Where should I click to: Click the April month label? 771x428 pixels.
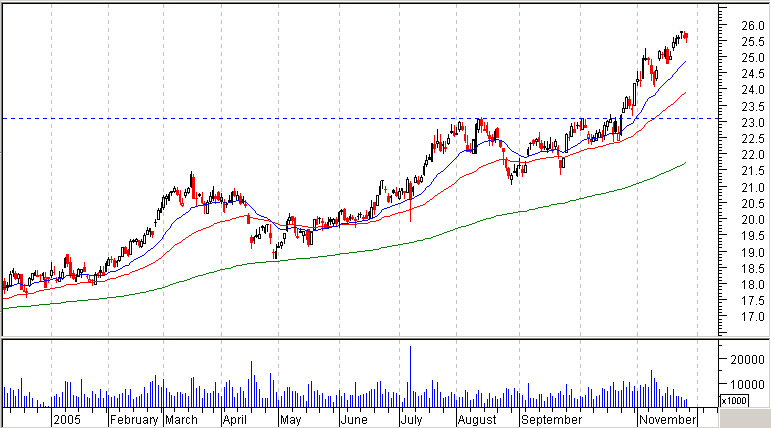235,420
